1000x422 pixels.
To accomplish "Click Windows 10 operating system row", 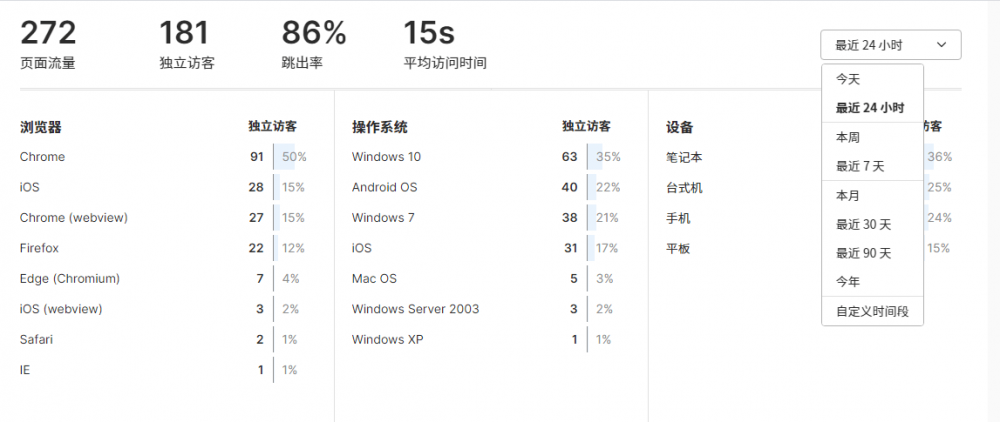I will tap(386, 157).
